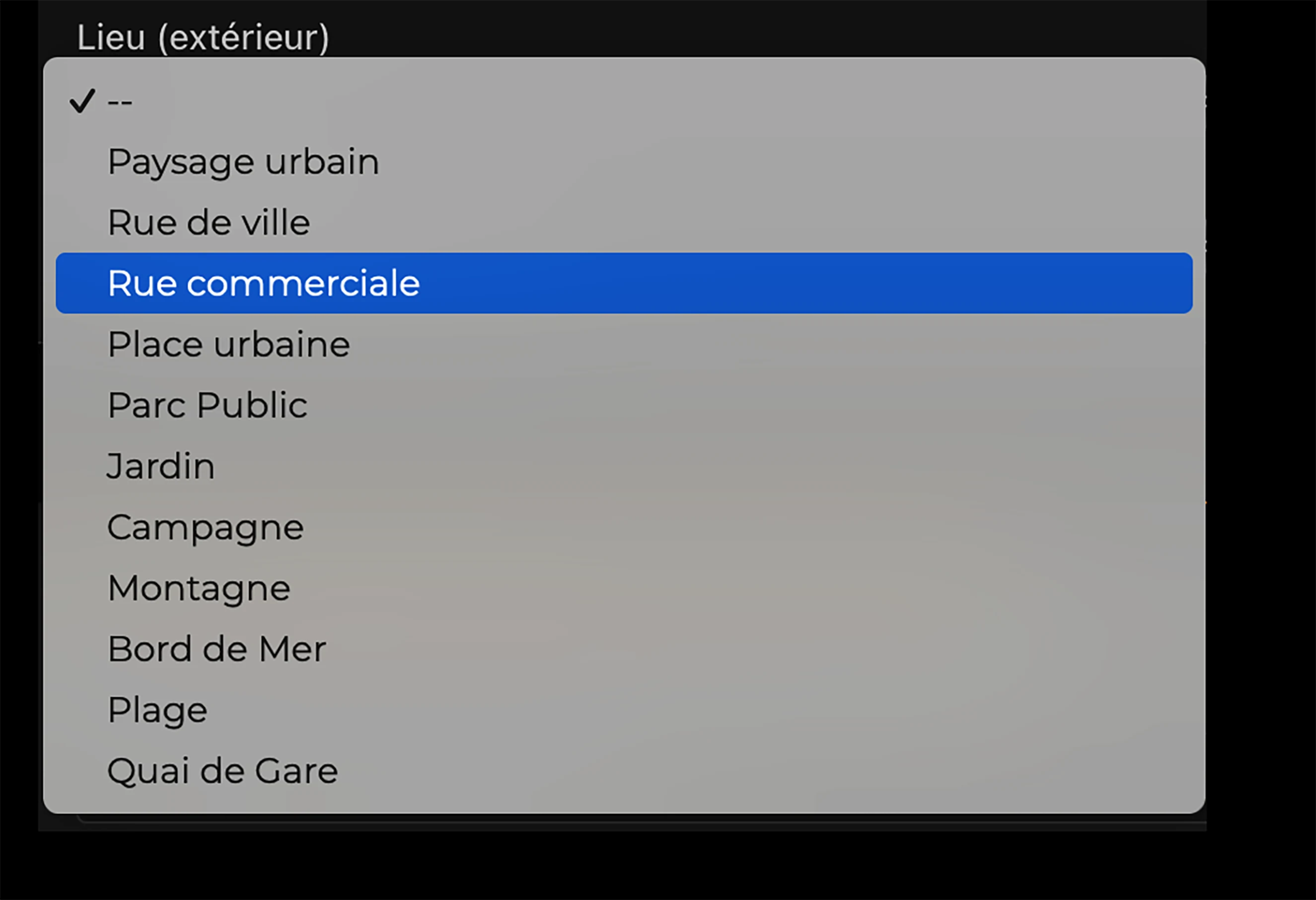Select the entry just above "Rue commerciale"
The width and height of the screenshot is (1316, 900).
click(x=208, y=223)
